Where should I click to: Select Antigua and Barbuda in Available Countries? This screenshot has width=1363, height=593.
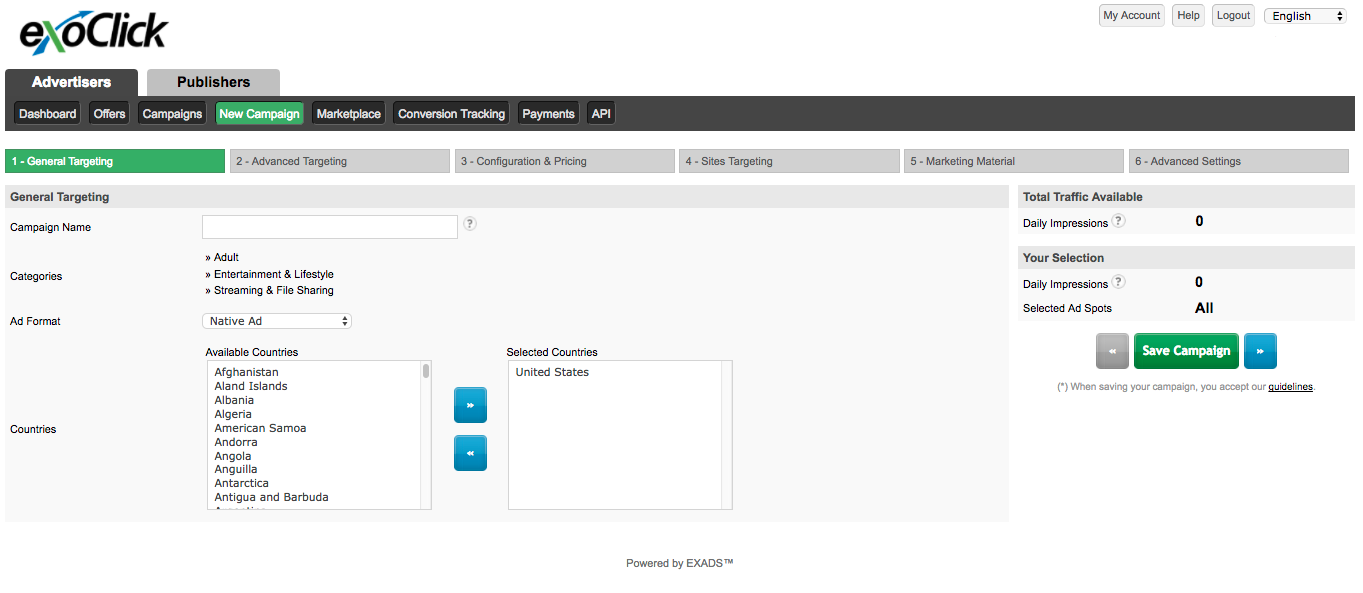click(x=271, y=497)
